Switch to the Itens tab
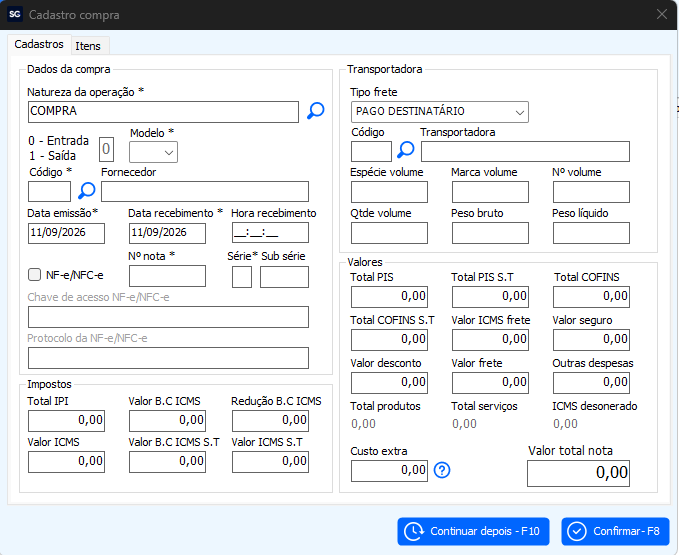 (88, 46)
